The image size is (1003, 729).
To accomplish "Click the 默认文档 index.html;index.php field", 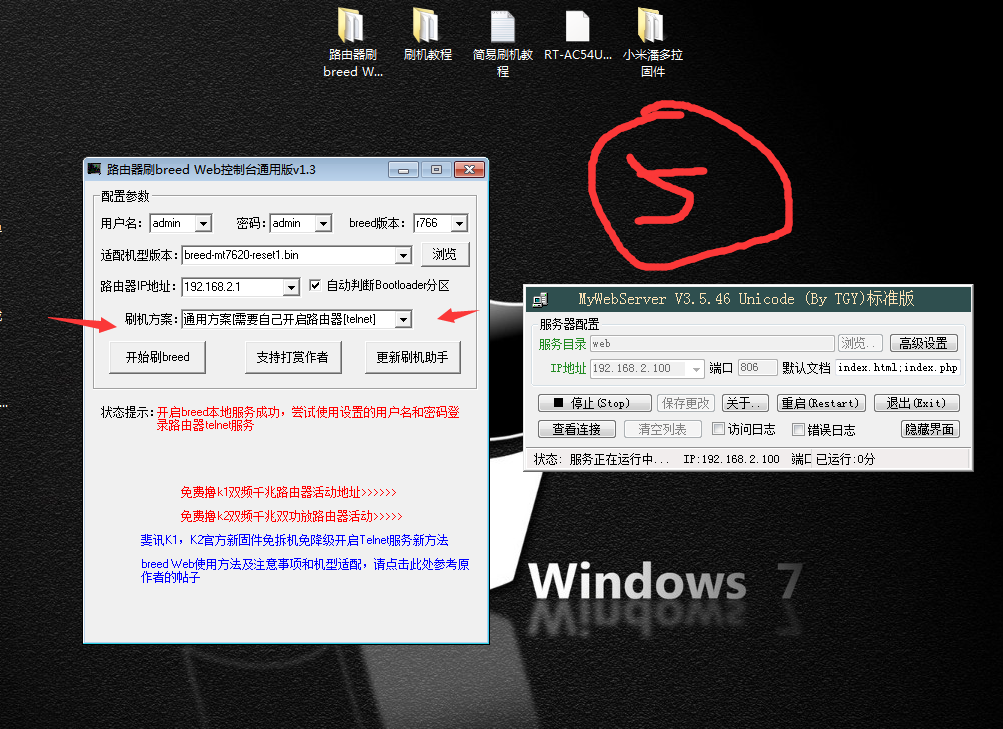I will [x=897, y=368].
